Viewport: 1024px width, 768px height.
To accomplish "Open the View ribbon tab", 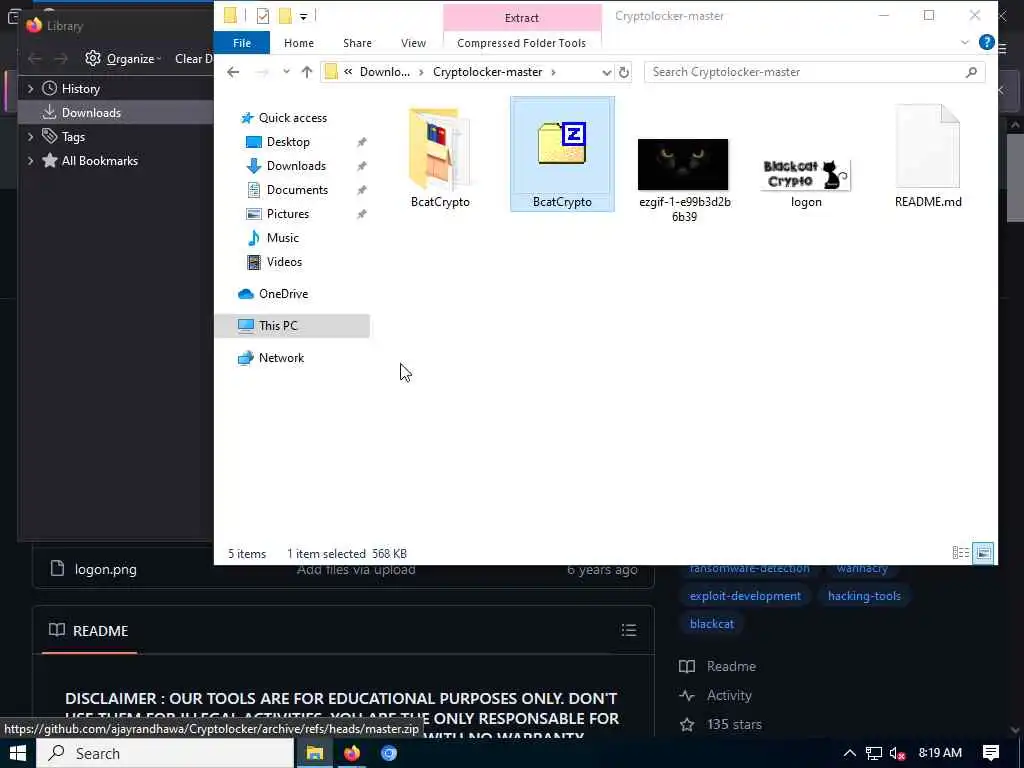I will point(413,43).
